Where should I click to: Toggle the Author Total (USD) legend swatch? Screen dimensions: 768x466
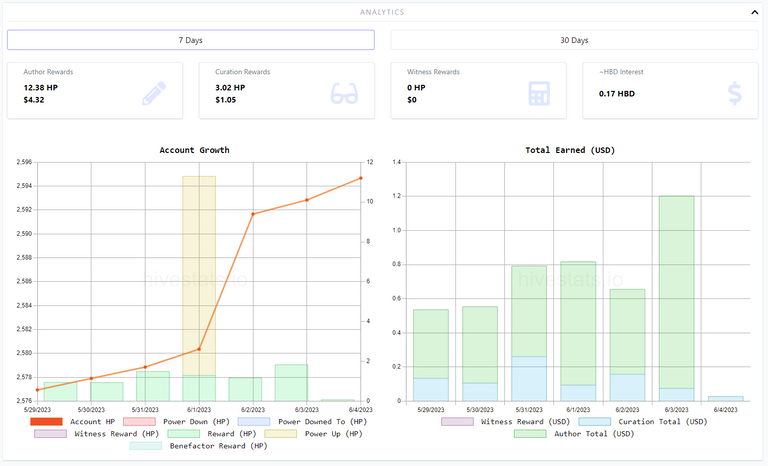(x=530, y=434)
